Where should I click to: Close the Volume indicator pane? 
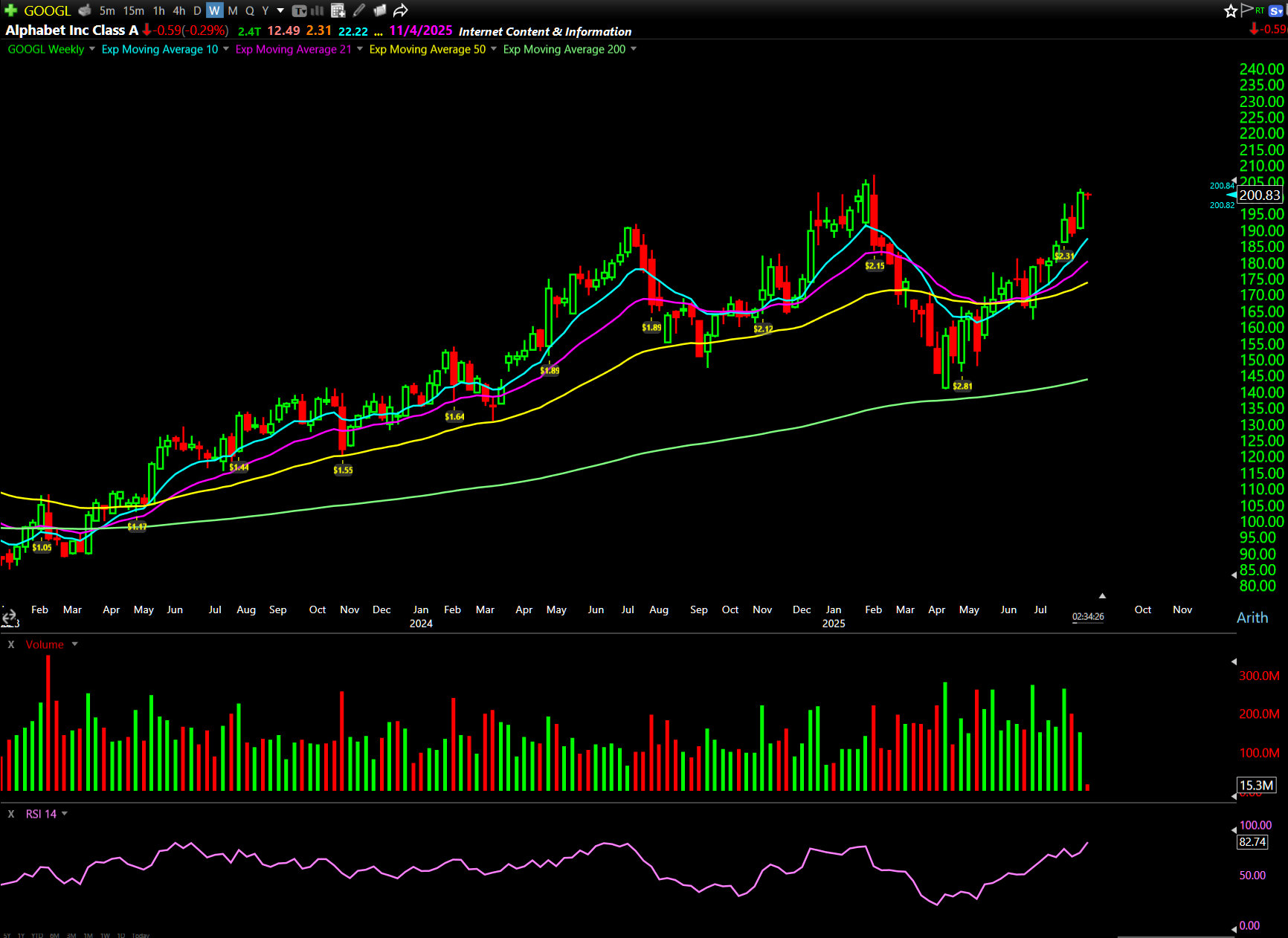click(x=11, y=644)
